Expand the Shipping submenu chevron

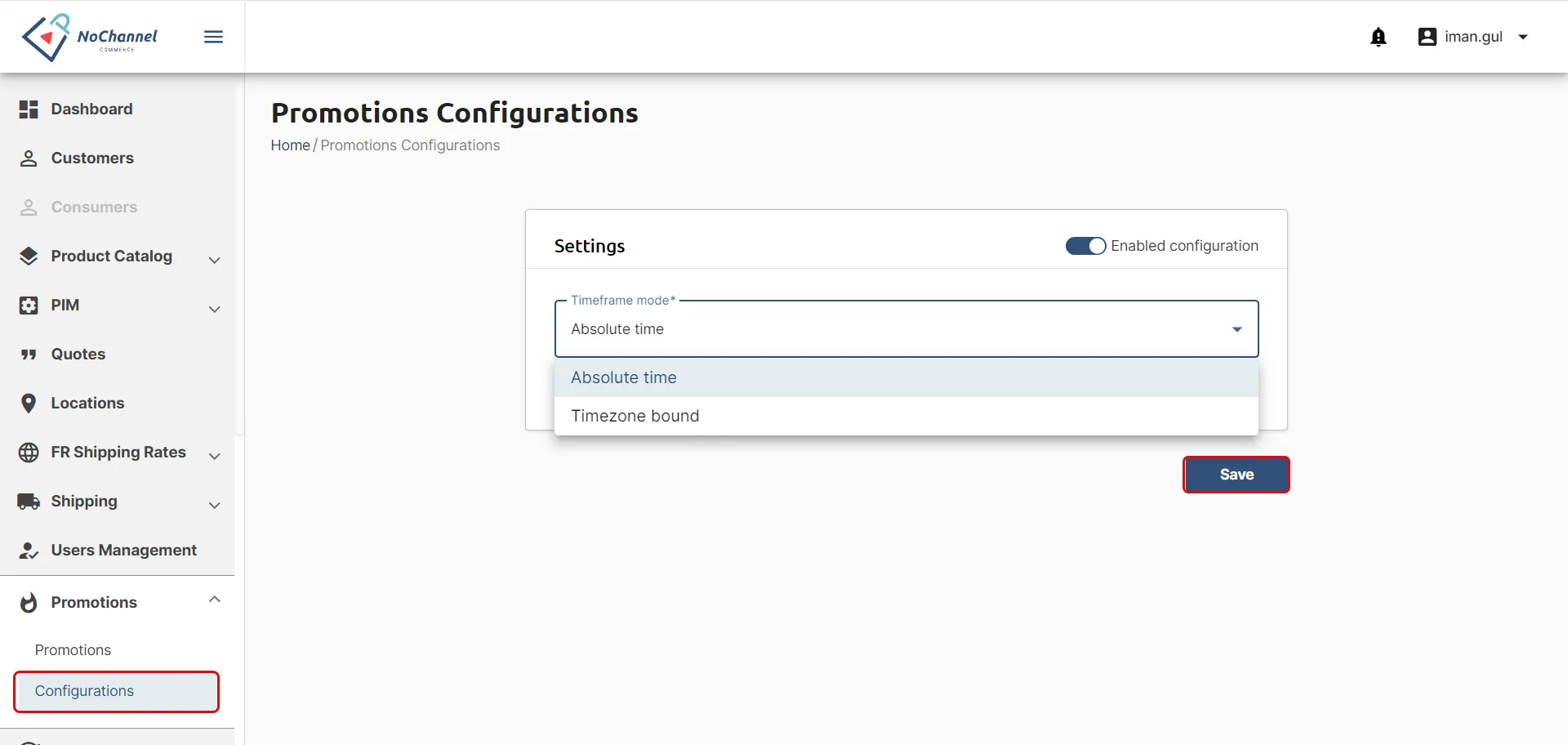coord(215,506)
